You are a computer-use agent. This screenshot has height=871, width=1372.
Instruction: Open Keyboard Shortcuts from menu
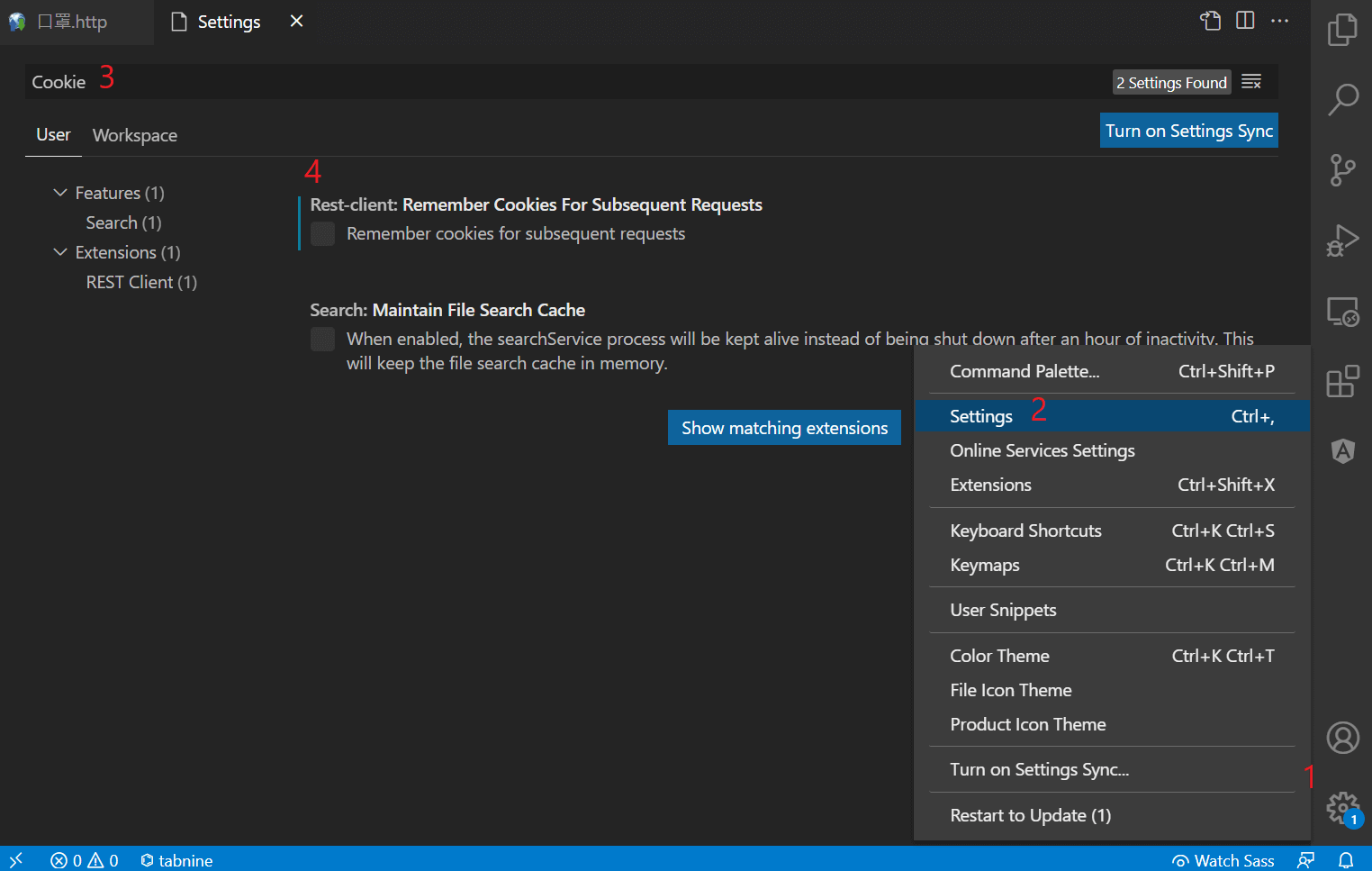point(1112,531)
